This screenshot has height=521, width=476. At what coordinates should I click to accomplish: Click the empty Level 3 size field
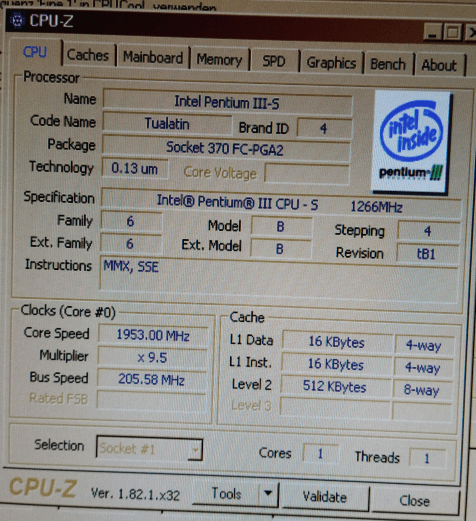pos(335,407)
